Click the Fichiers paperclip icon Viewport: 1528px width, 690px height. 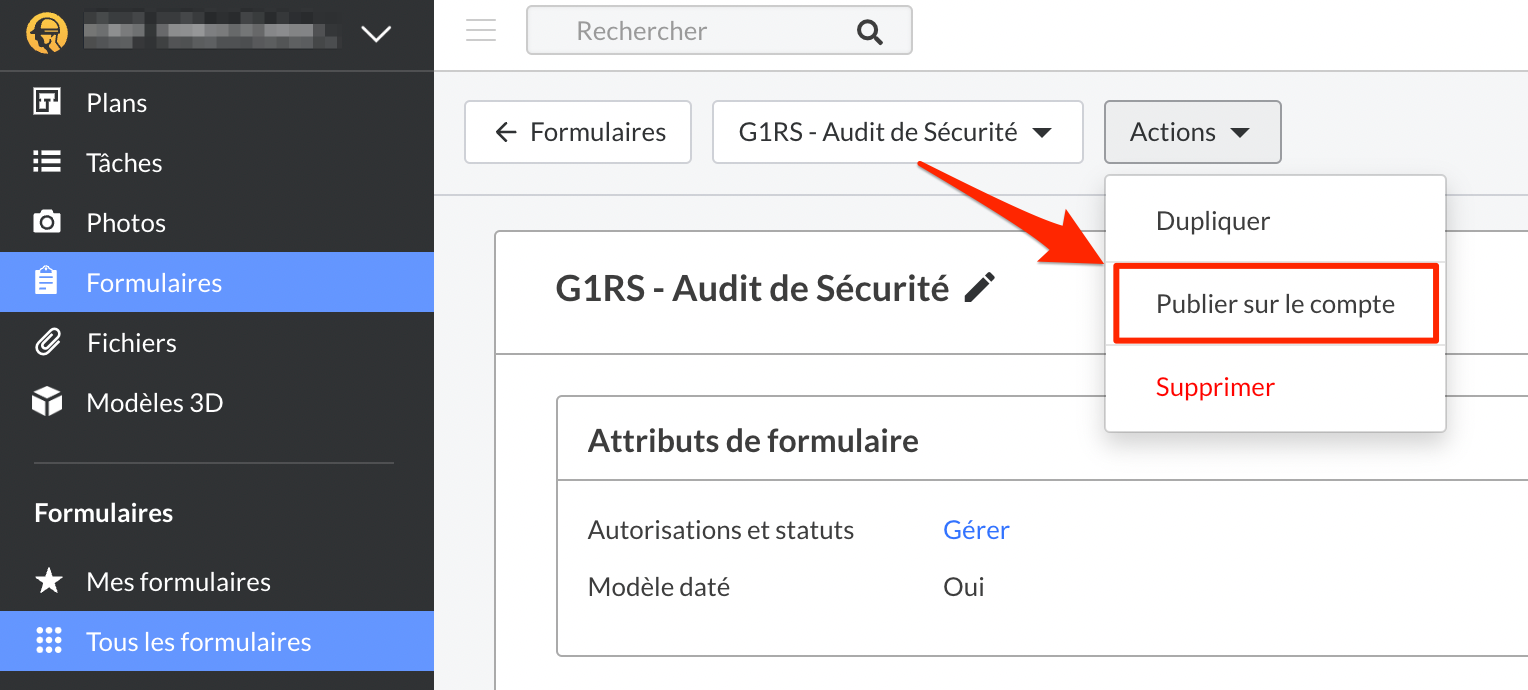pyautogui.click(x=47, y=342)
